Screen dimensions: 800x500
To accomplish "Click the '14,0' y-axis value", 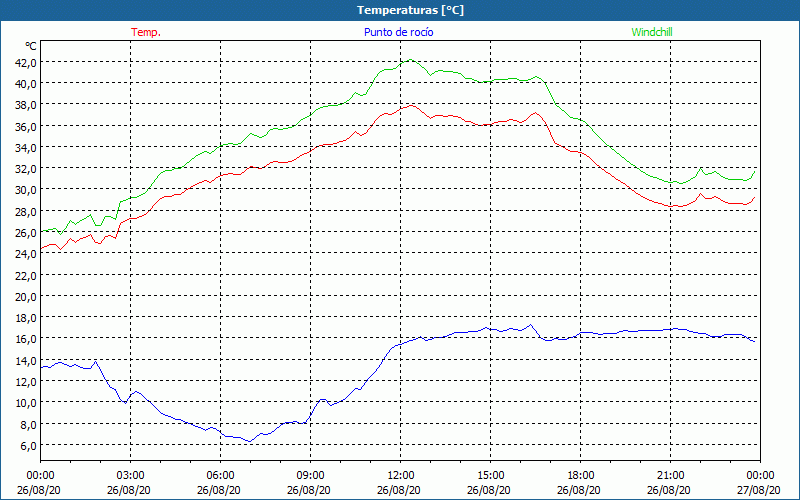I will [27, 360].
